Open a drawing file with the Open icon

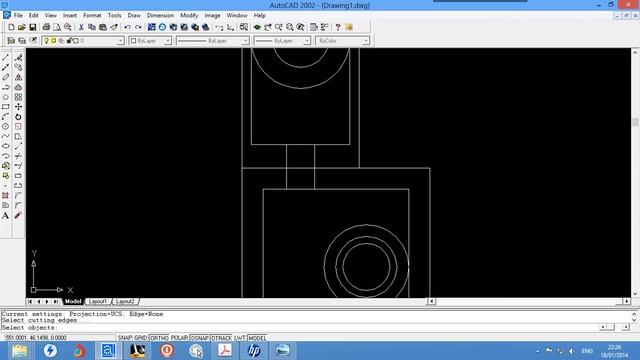[x=22, y=27]
